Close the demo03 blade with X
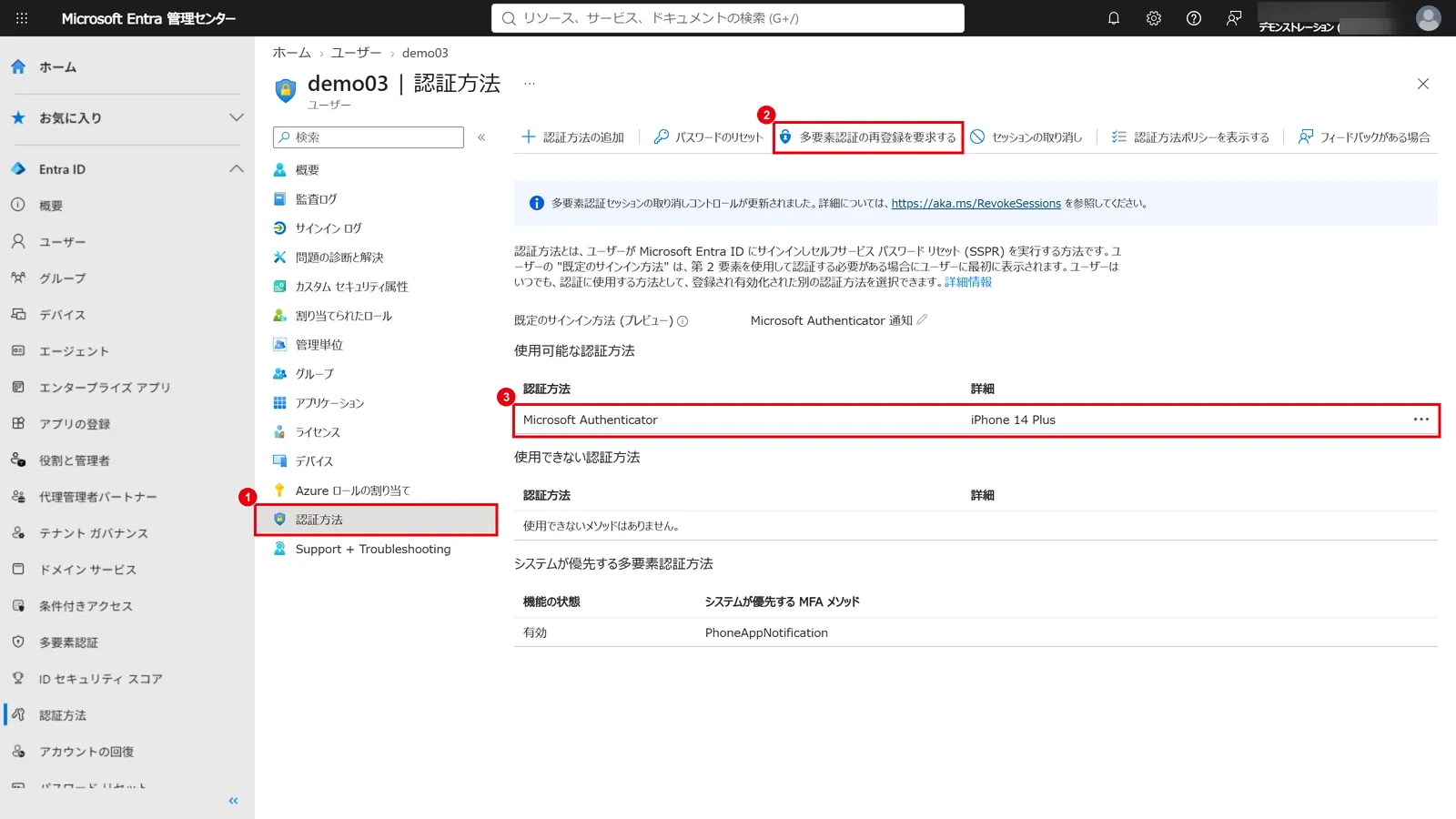1456x819 pixels. tap(1423, 84)
